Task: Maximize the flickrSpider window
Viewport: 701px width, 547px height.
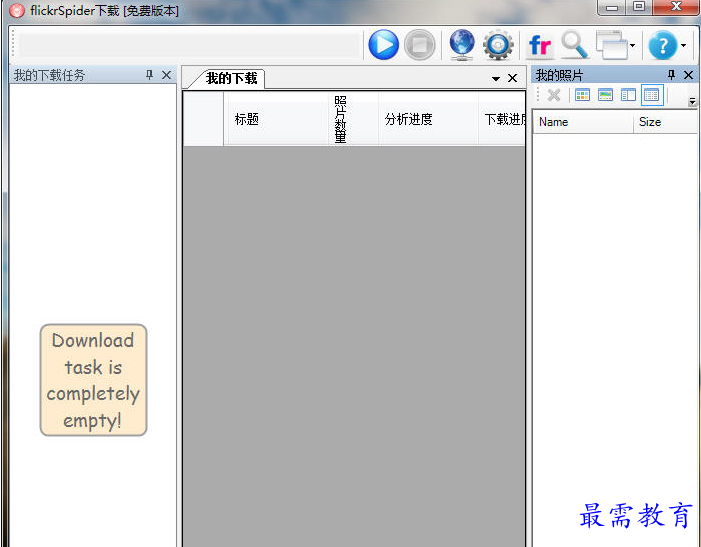Action: (639, 7)
